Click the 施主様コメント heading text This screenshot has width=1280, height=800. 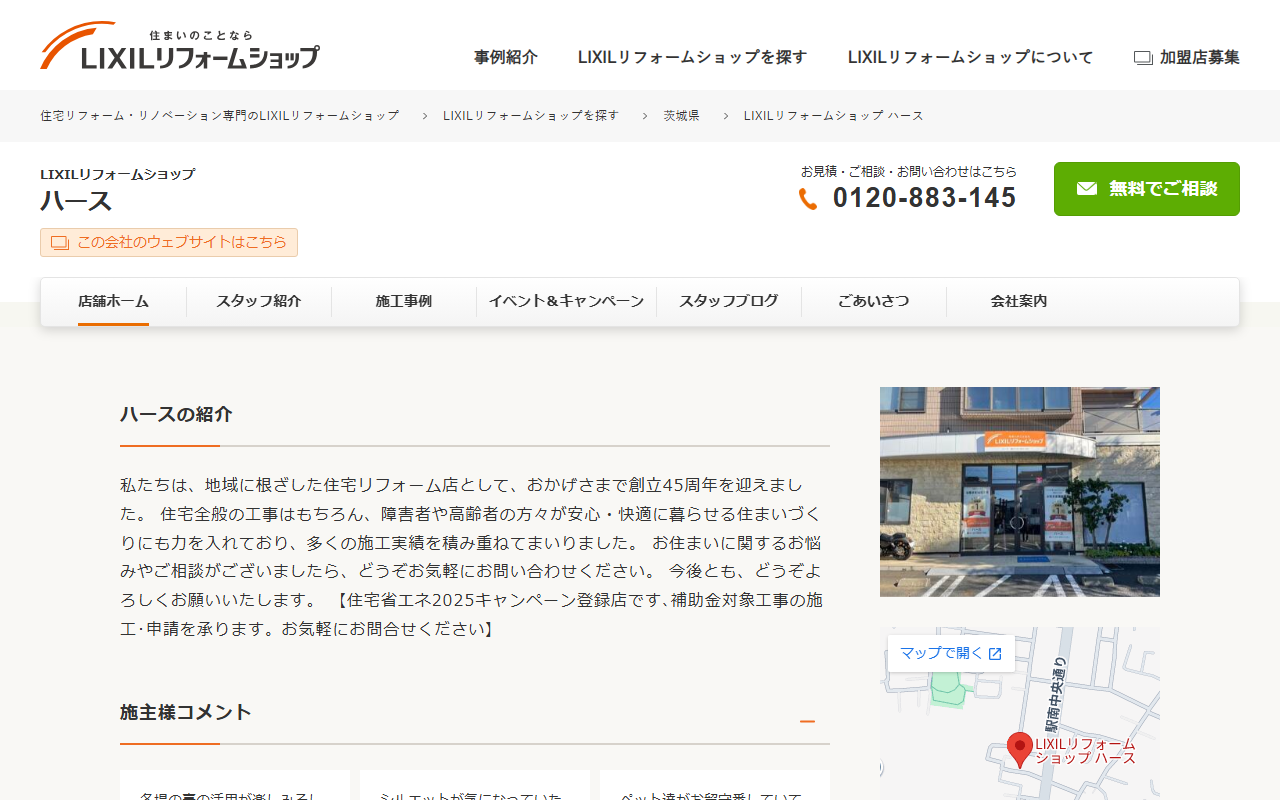(x=186, y=712)
